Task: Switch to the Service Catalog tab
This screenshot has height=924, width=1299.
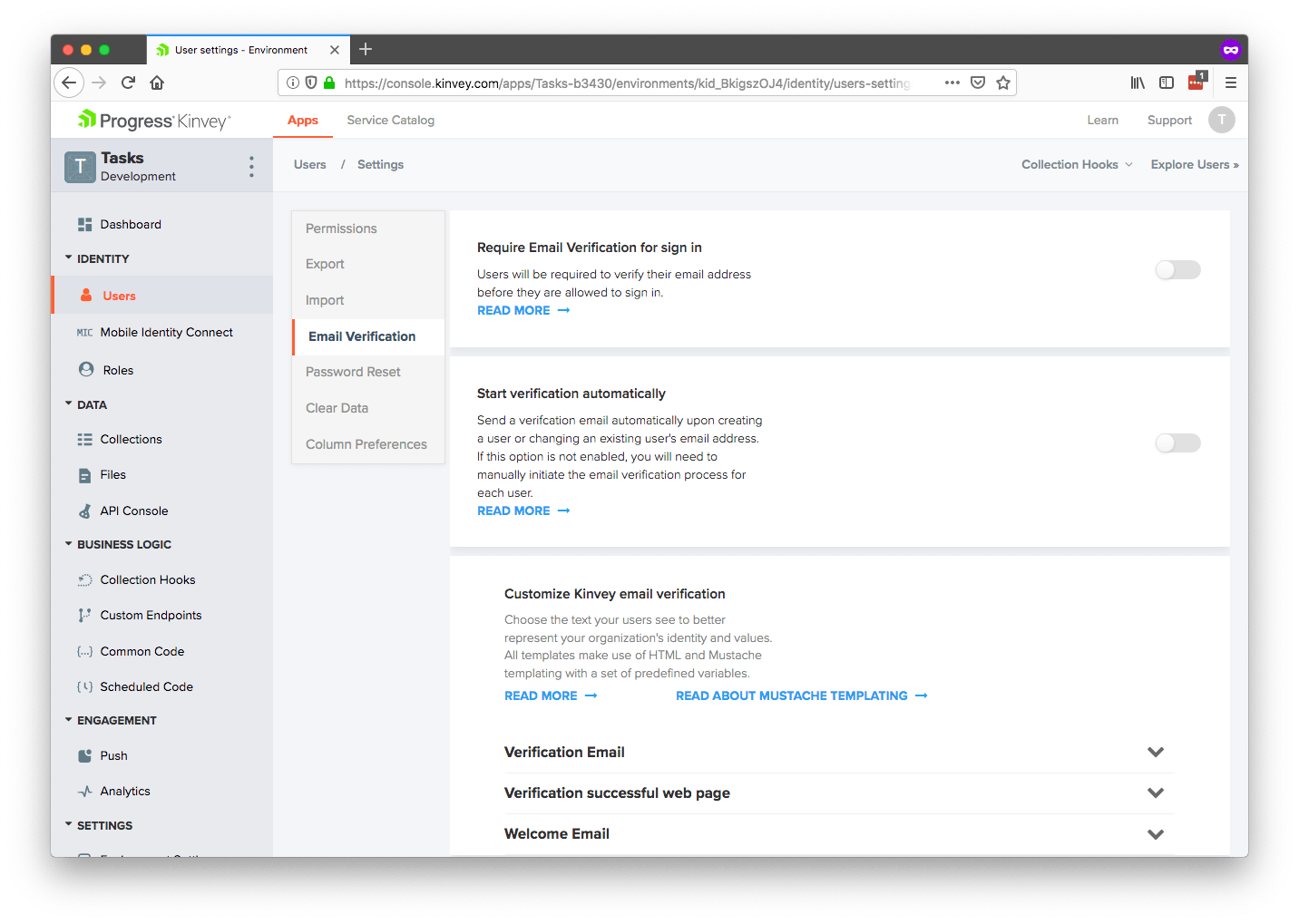Action: coord(390,119)
